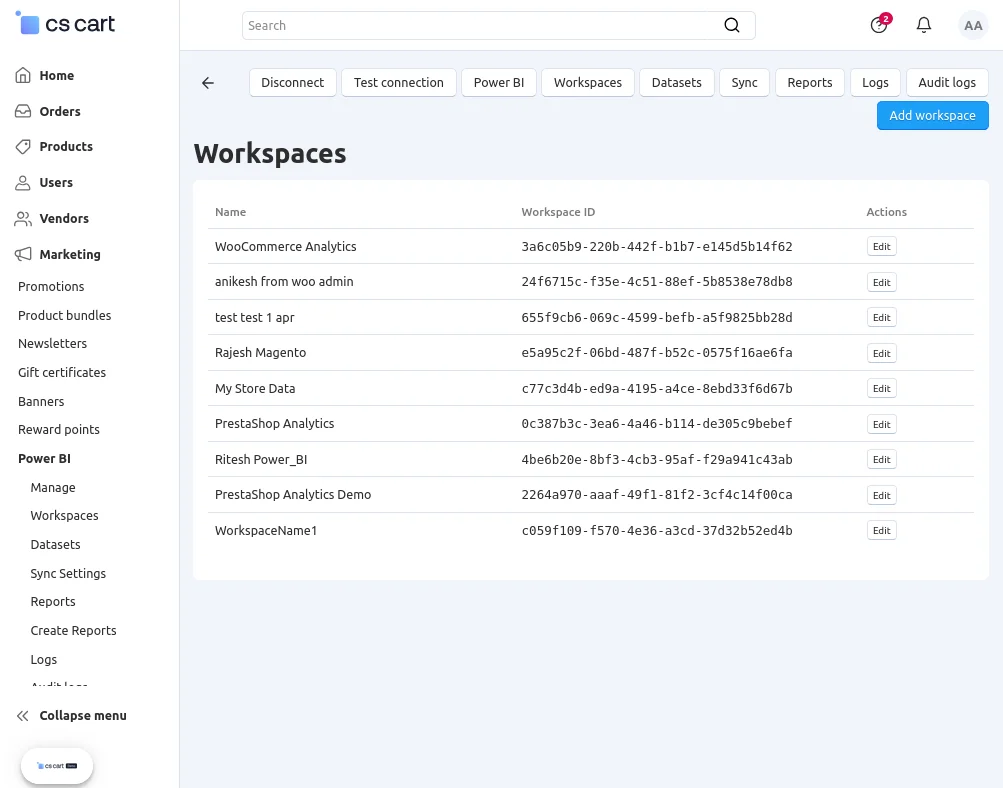Select workspace ID c059f109-f570-4e36-a3cd-37d32b52ed4b
The width and height of the screenshot is (1003, 788).
pos(657,530)
